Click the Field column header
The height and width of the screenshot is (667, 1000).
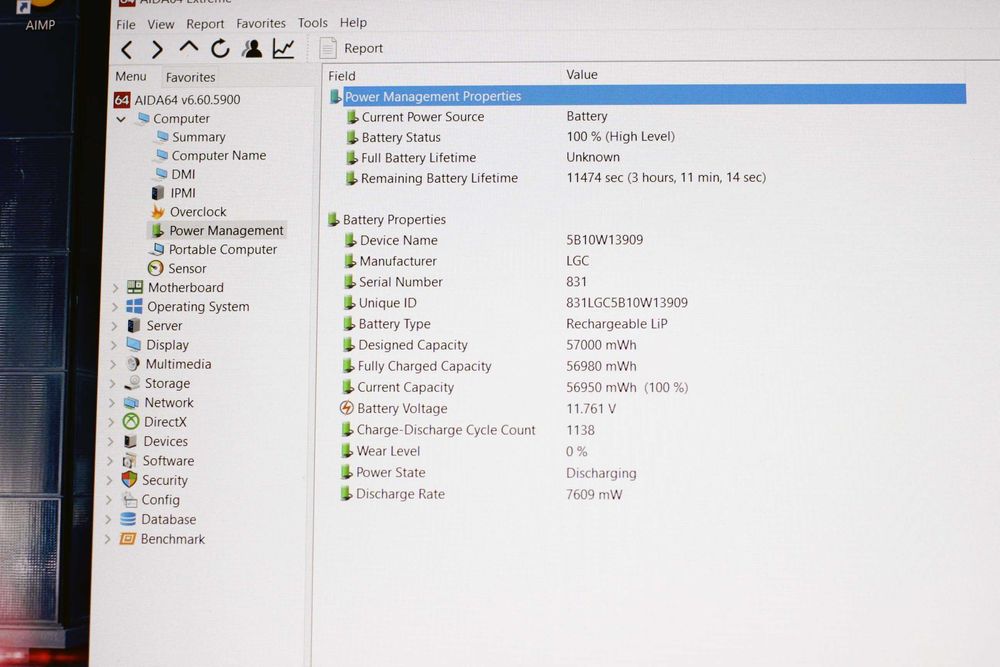[342, 76]
